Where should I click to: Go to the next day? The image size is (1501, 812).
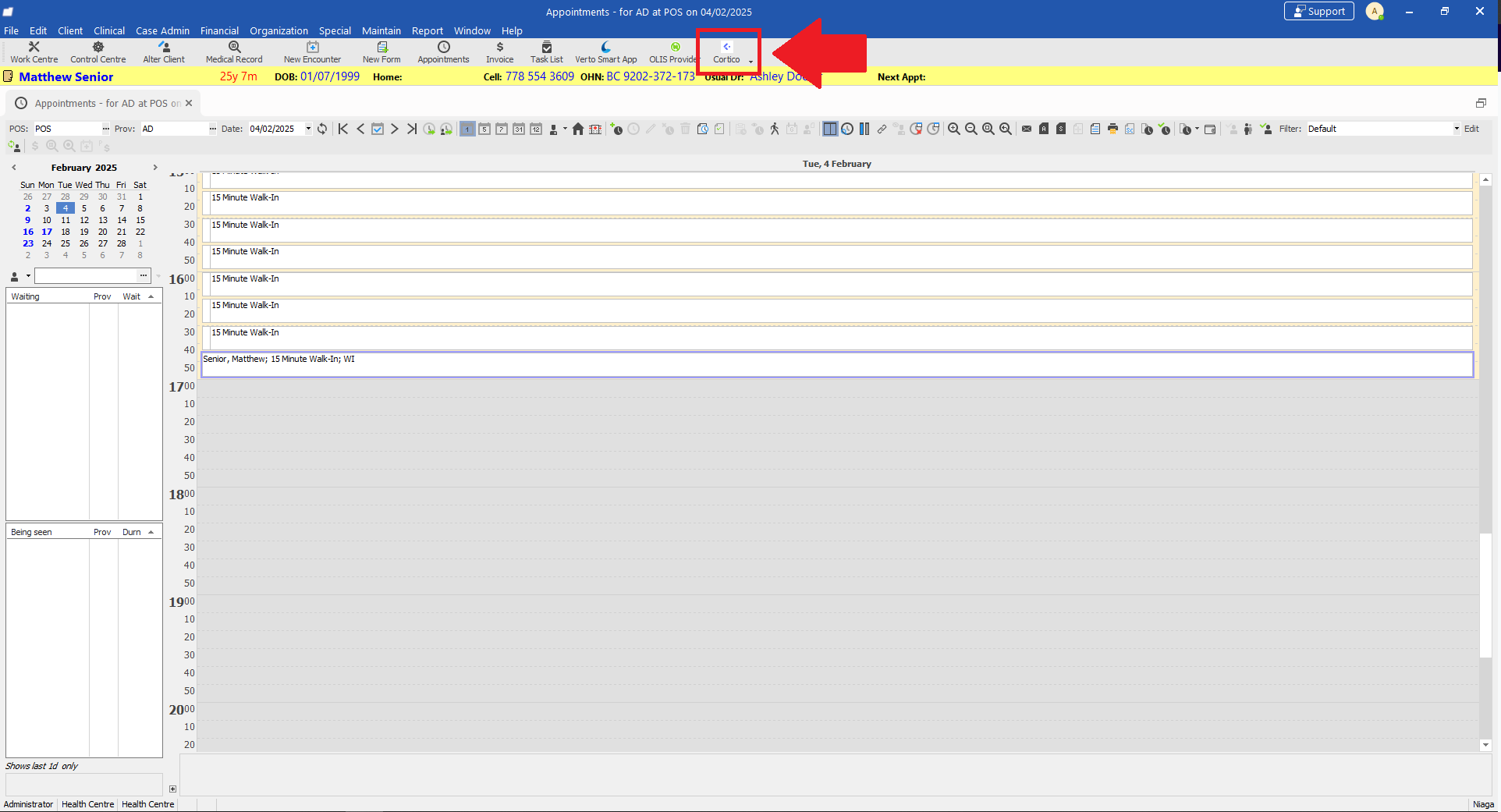(395, 129)
